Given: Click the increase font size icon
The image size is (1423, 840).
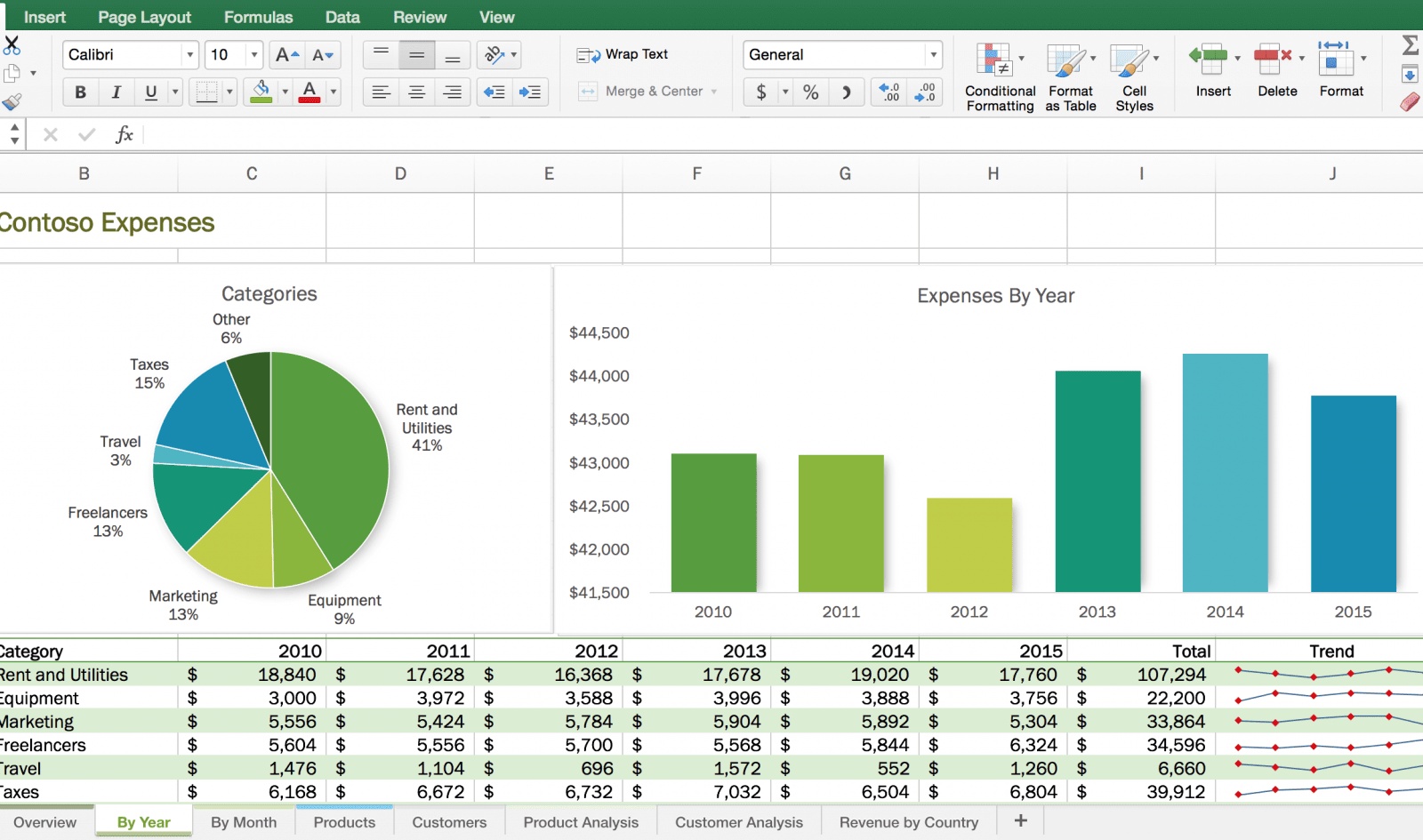Looking at the screenshot, I should (x=287, y=55).
